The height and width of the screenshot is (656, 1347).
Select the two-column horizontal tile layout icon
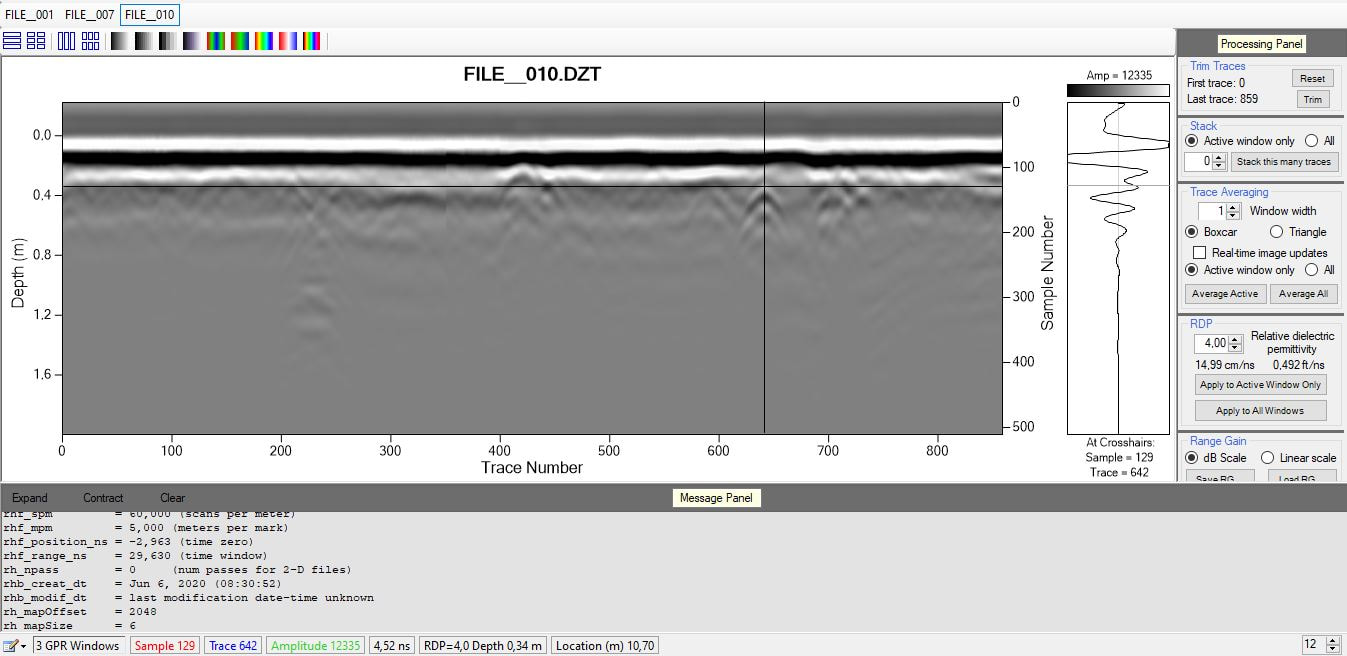click(x=36, y=41)
